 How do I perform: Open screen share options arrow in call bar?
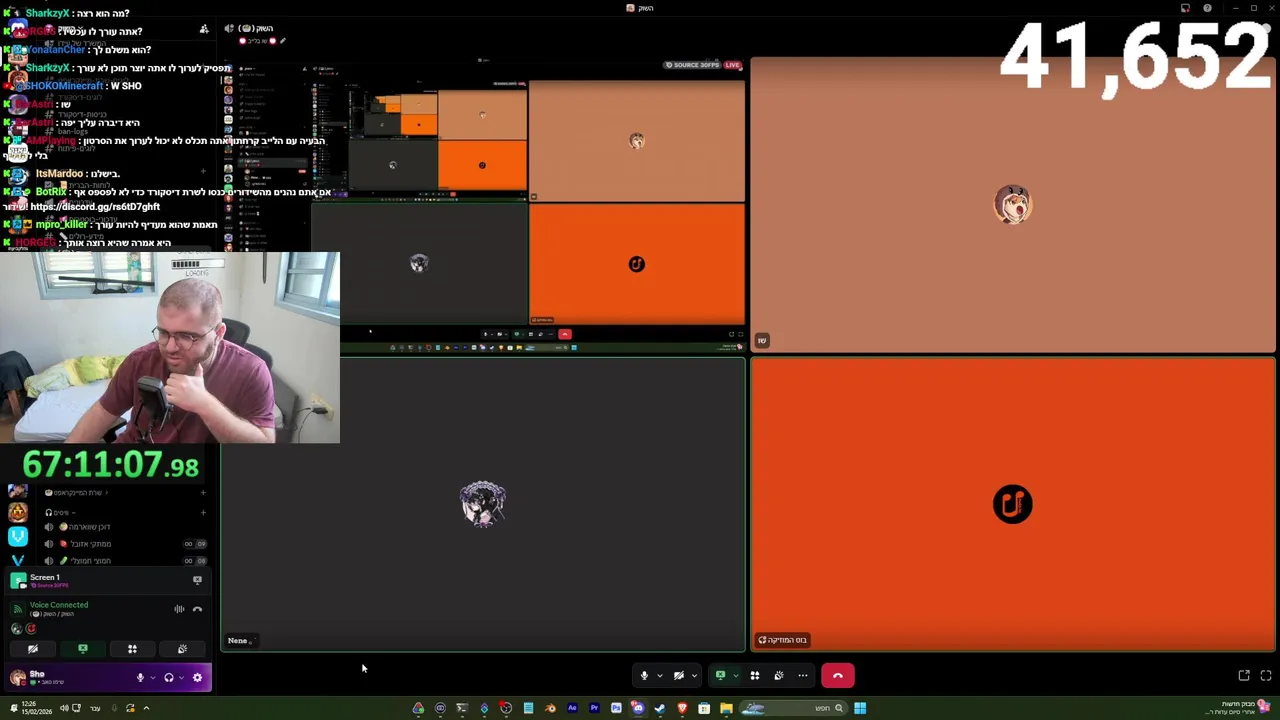[735, 676]
